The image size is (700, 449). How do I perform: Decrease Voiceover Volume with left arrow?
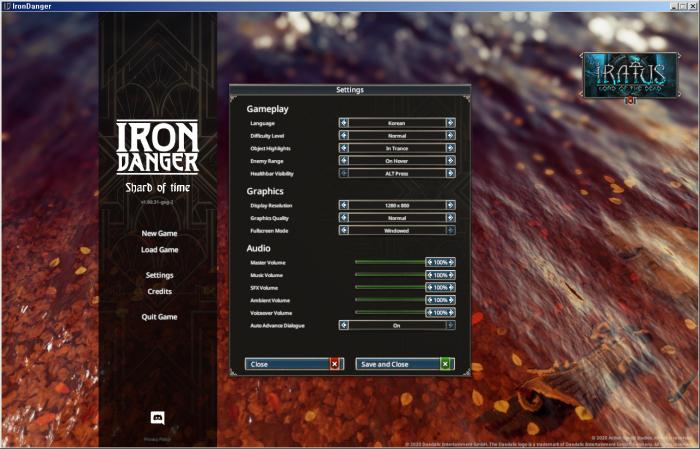point(430,312)
